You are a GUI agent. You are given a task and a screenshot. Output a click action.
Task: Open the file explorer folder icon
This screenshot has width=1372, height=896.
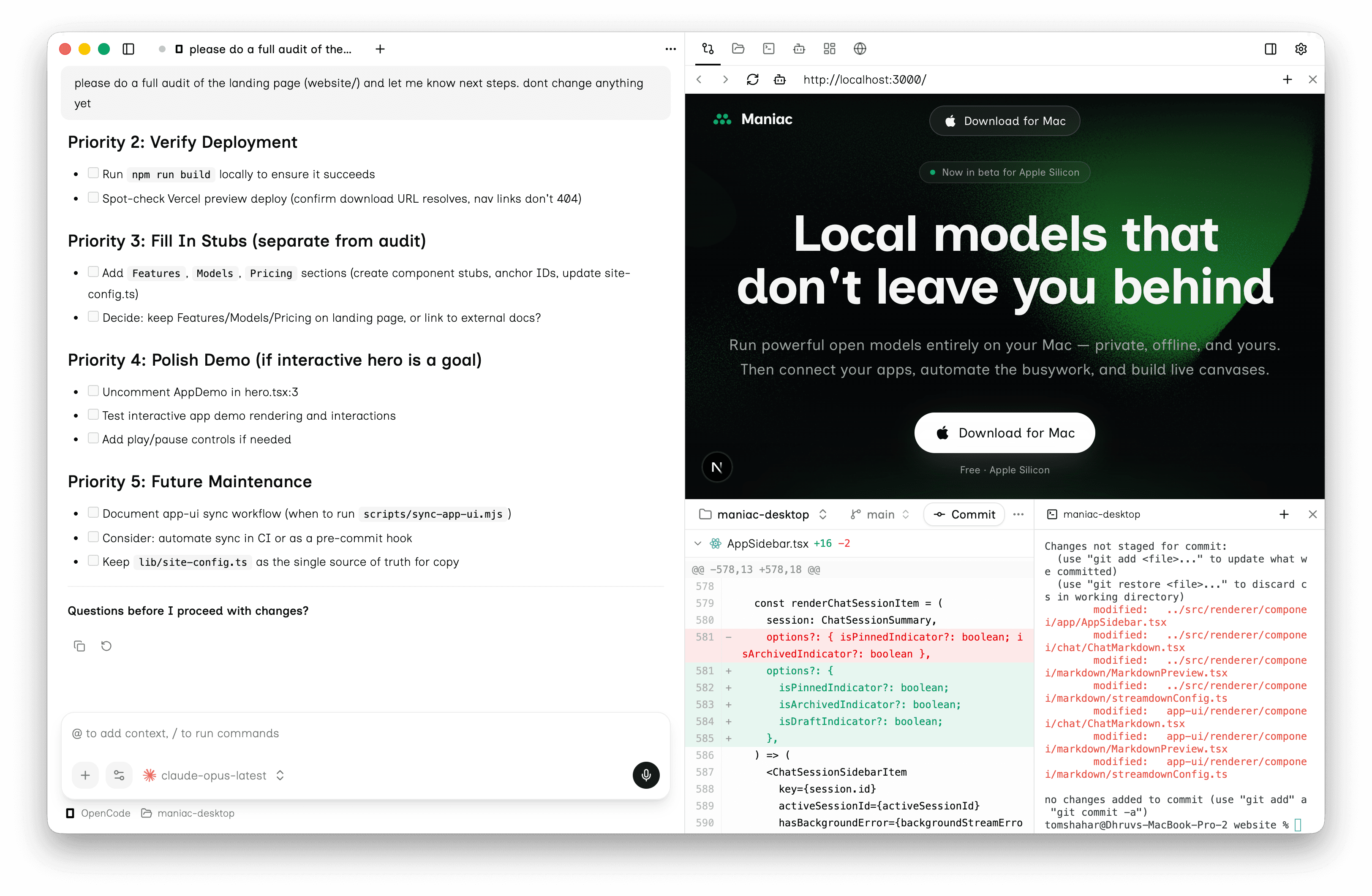[738, 49]
